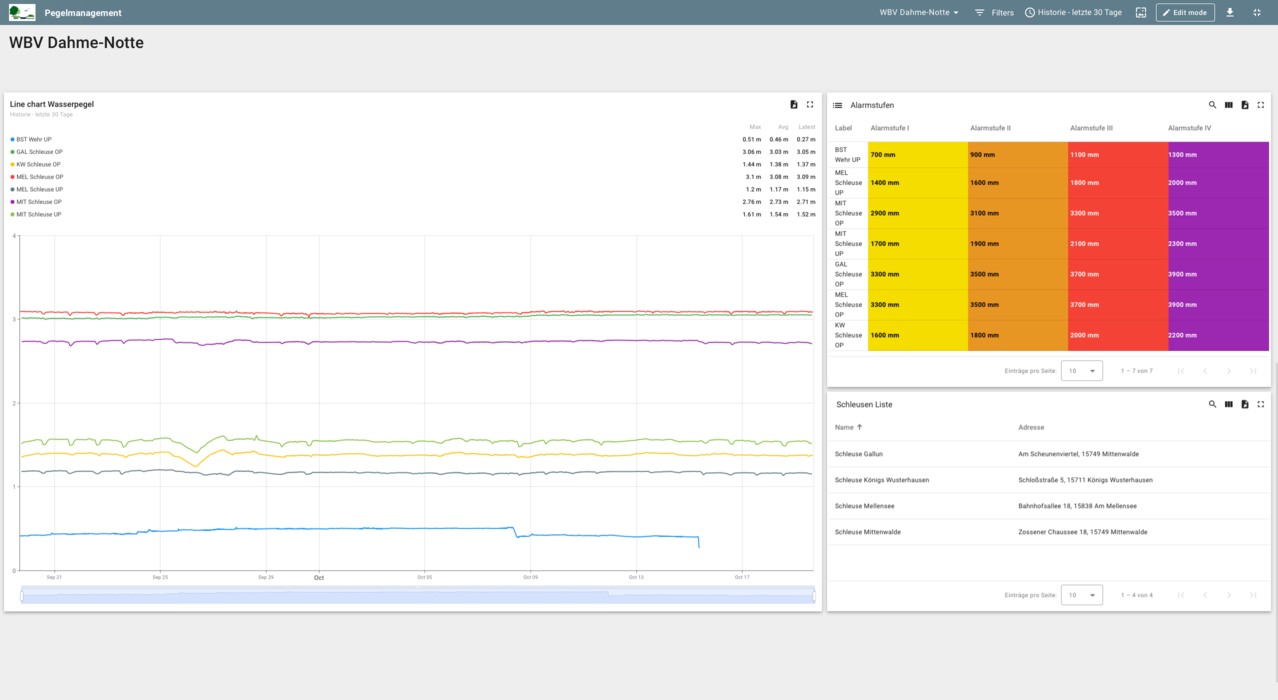Click the dashboard image export icon beside Edit mode
Viewport: 1278px width, 700px height.
1141,13
